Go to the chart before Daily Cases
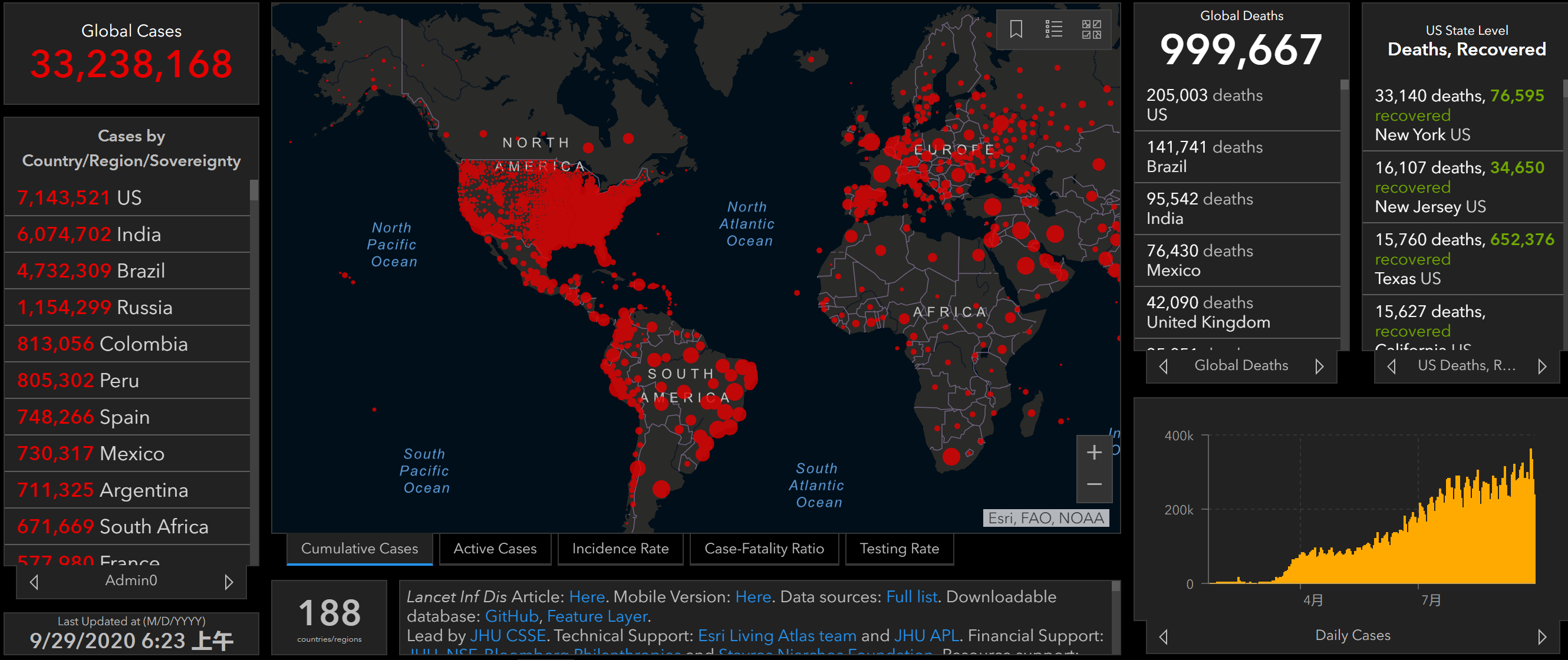Viewport: 1568px width, 660px height. pyautogui.click(x=1163, y=636)
